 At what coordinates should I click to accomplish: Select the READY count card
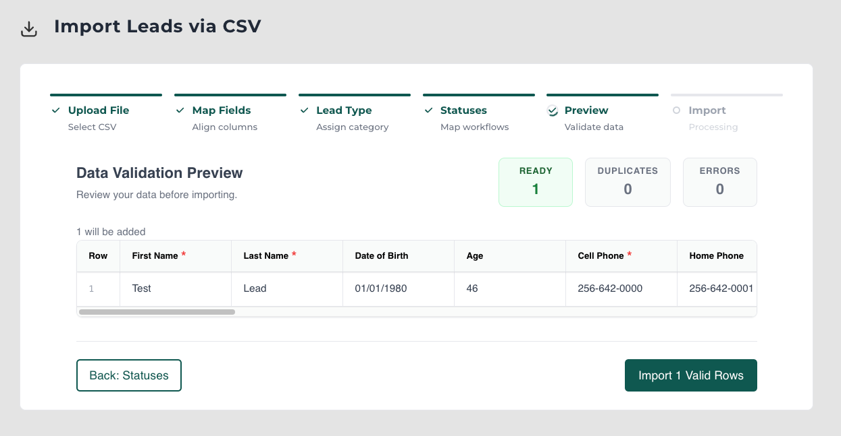(535, 182)
